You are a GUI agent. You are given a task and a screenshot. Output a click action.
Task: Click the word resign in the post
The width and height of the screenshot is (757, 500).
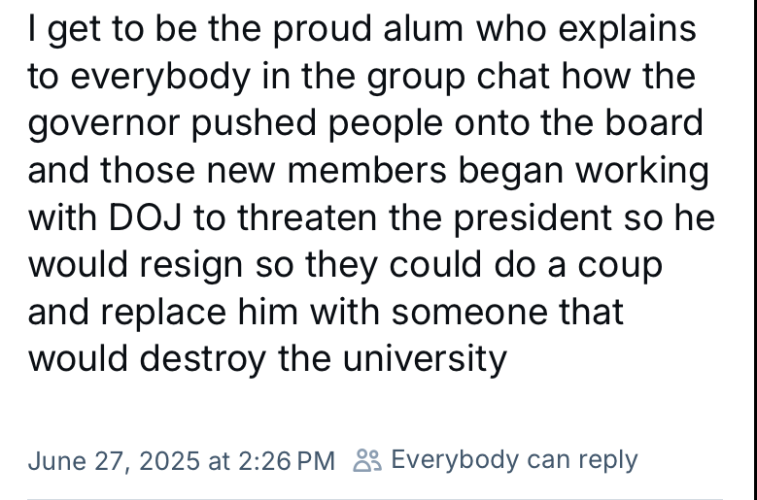(191, 265)
